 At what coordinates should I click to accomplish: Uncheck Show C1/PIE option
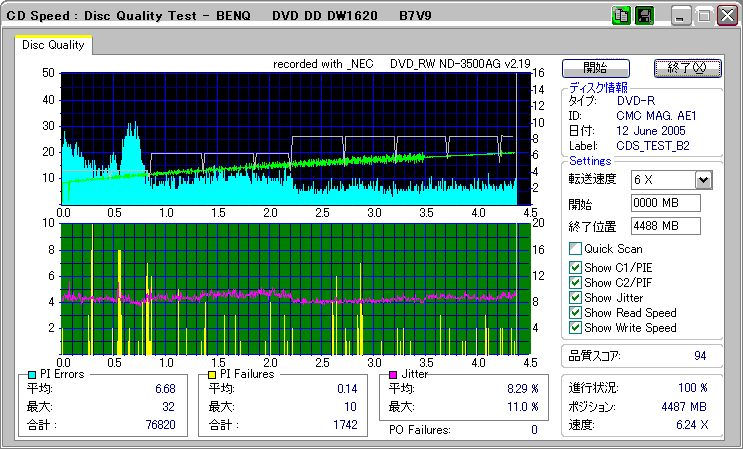pos(575,266)
